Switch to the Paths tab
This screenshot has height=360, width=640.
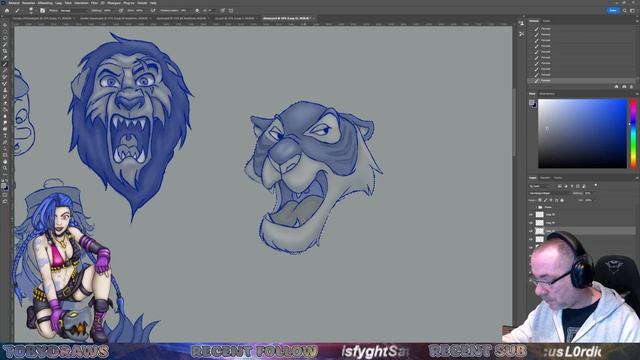[558, 178]
